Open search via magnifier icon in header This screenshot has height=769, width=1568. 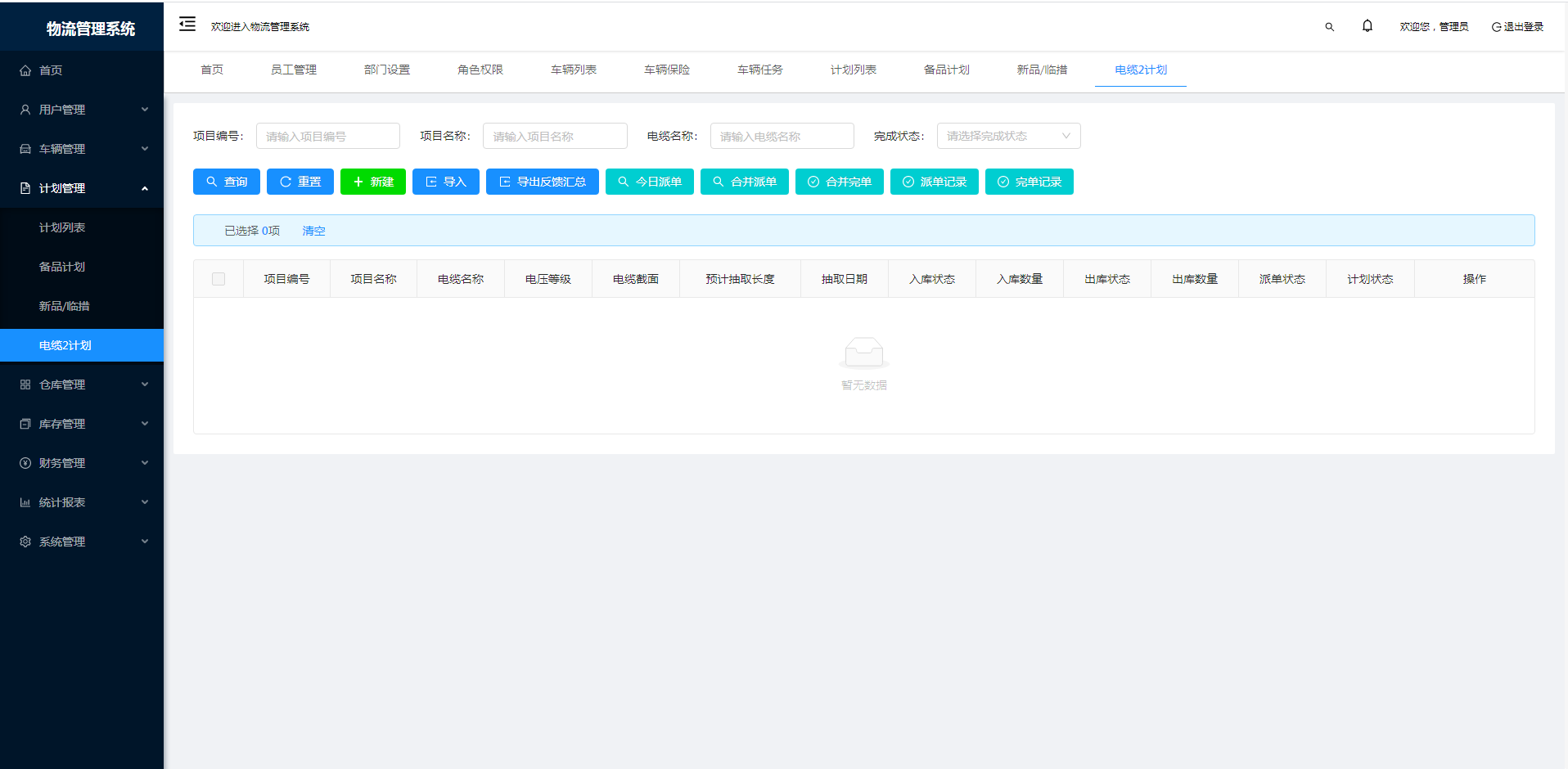[1329, 27]
